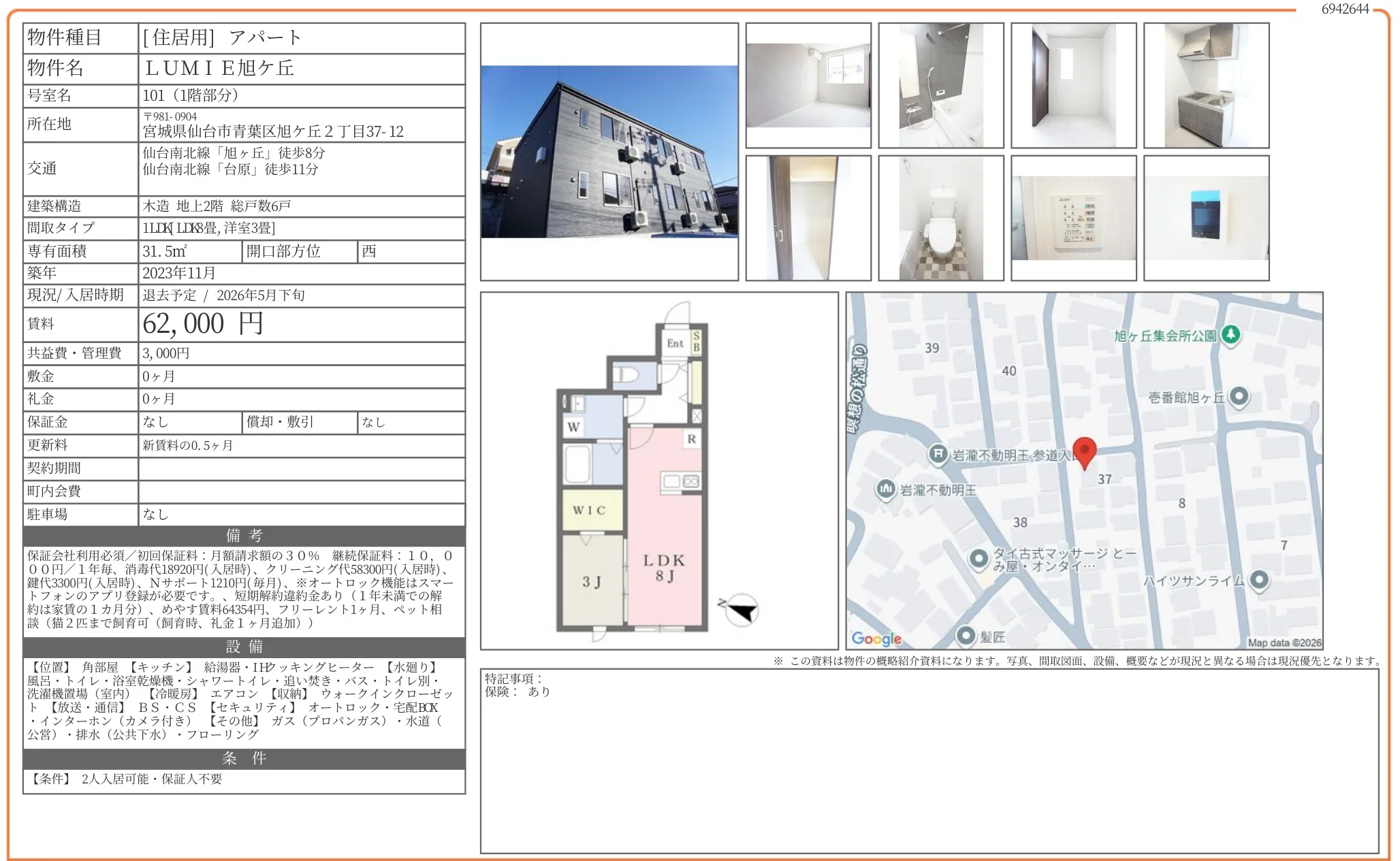The image size is (1400, 861).
Task: Open the kitchen photo thumbnail
Action: 1206,86
